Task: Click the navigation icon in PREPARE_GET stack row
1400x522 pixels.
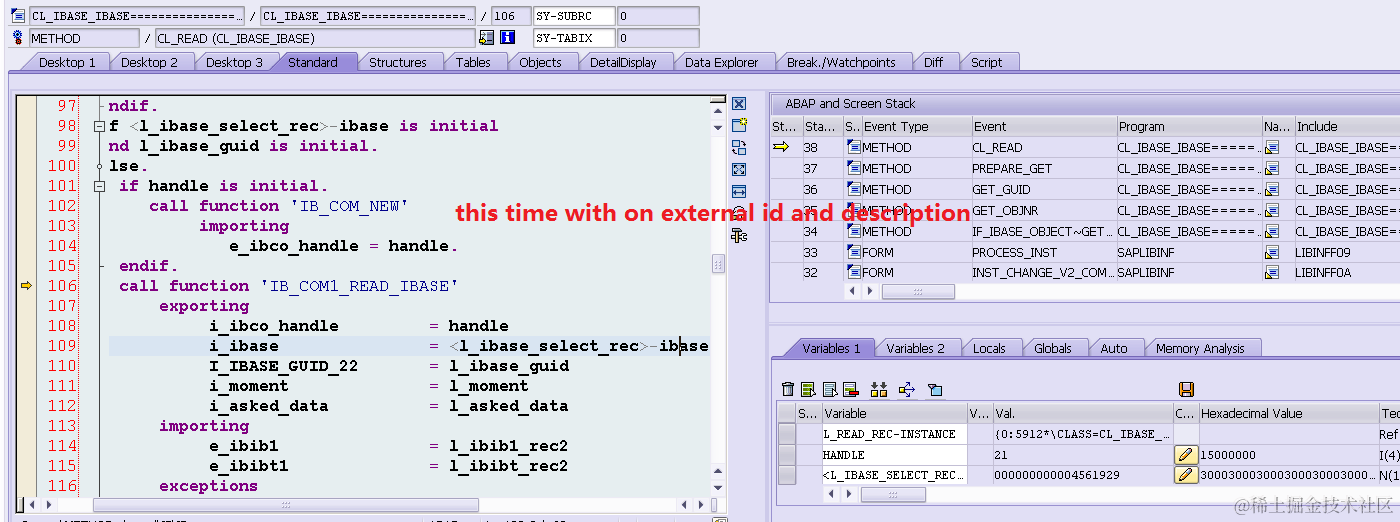Action: tap(1272, 169)
